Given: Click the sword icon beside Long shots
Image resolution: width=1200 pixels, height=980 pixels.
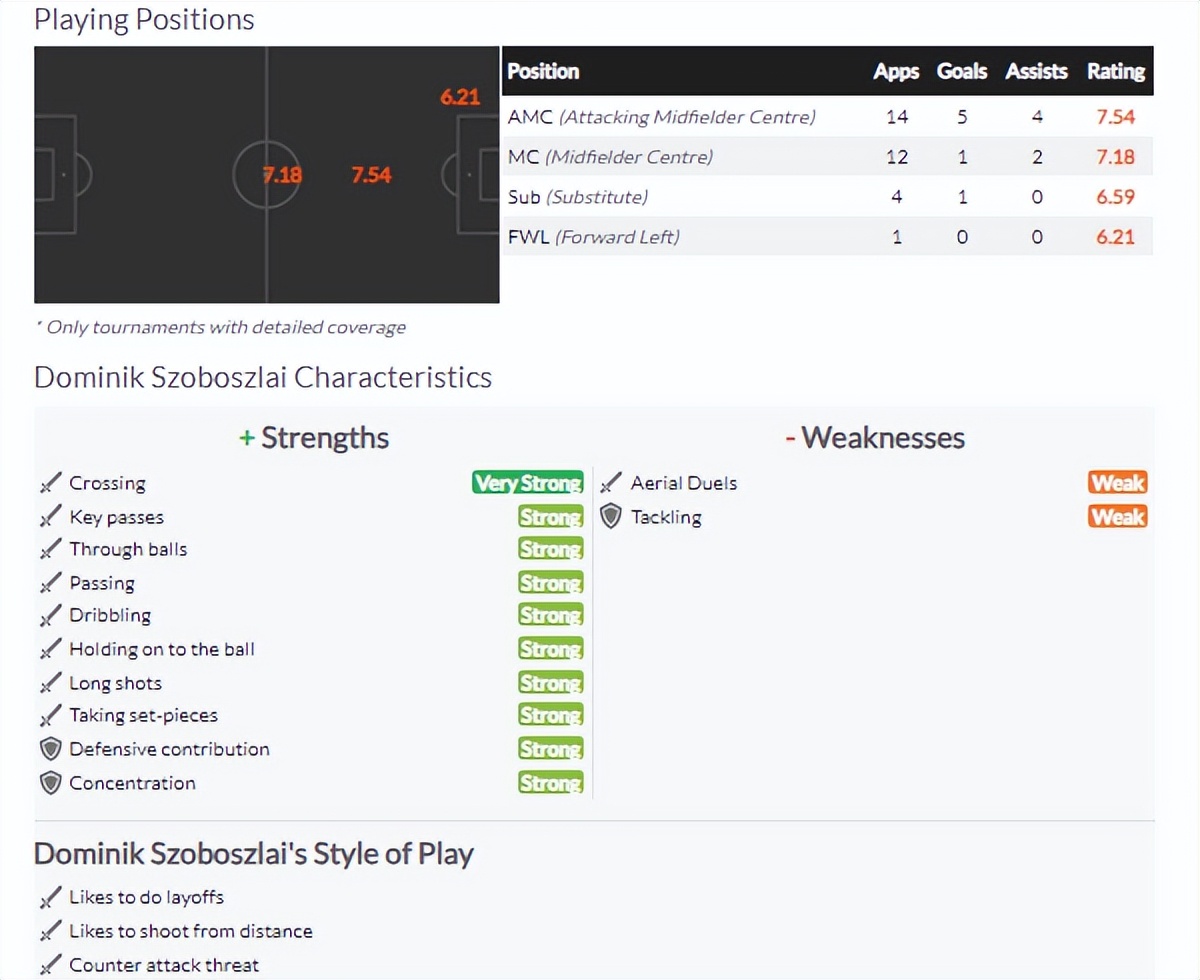Looking at the screenshot, I should tap(50, 684).
